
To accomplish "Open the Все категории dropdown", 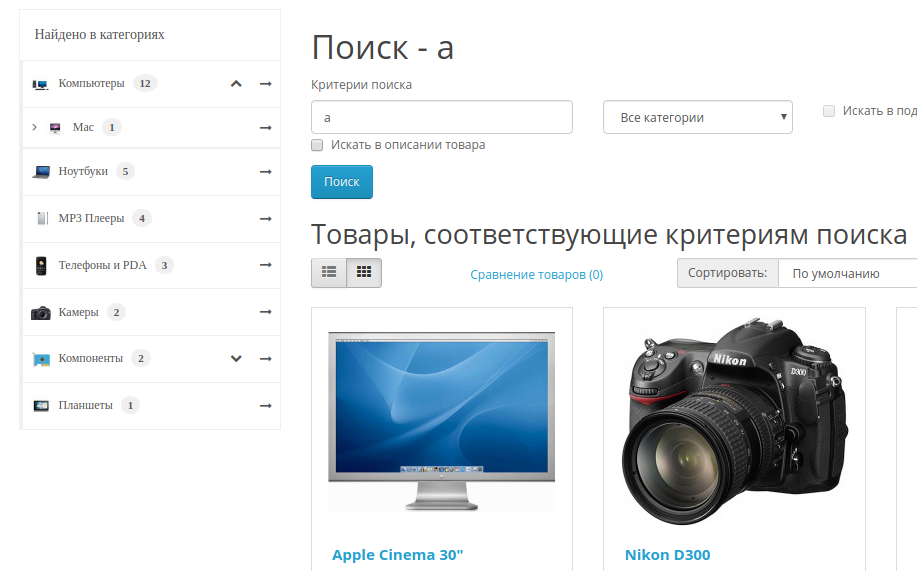I will tap(698, 117).
